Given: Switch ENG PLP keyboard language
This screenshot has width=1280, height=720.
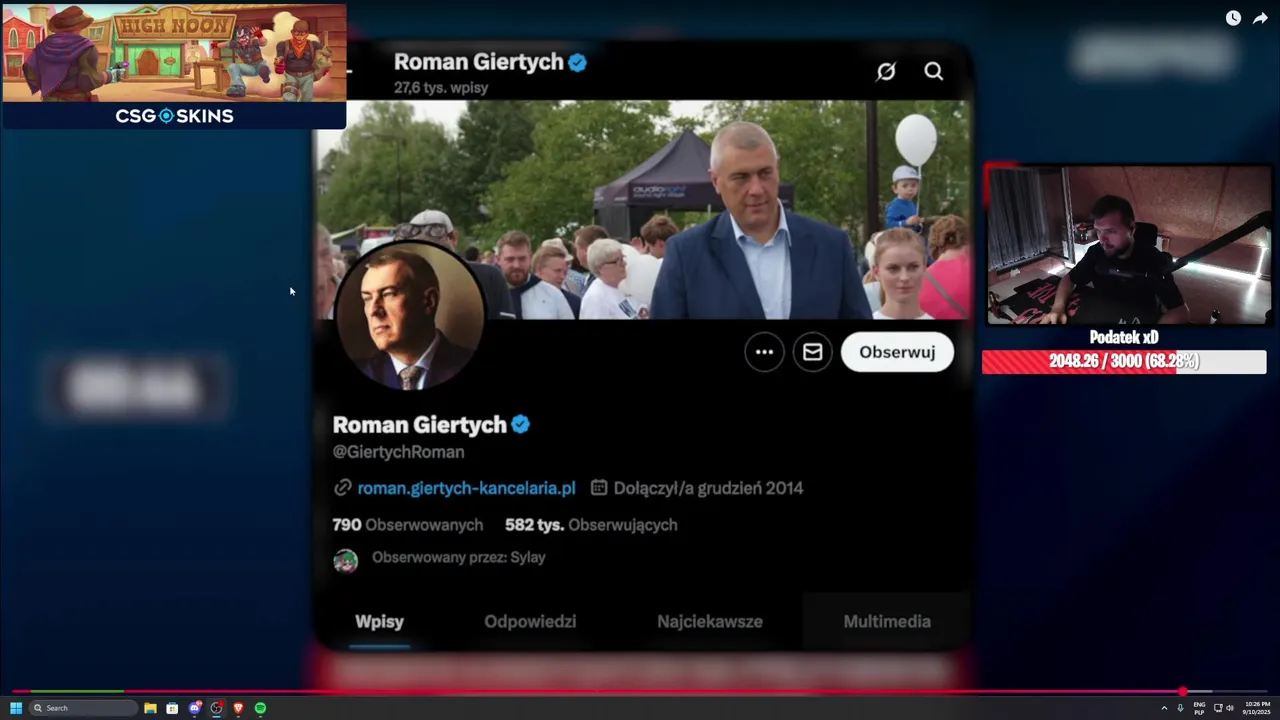Looking at the screenshot, I should 1199,708.
